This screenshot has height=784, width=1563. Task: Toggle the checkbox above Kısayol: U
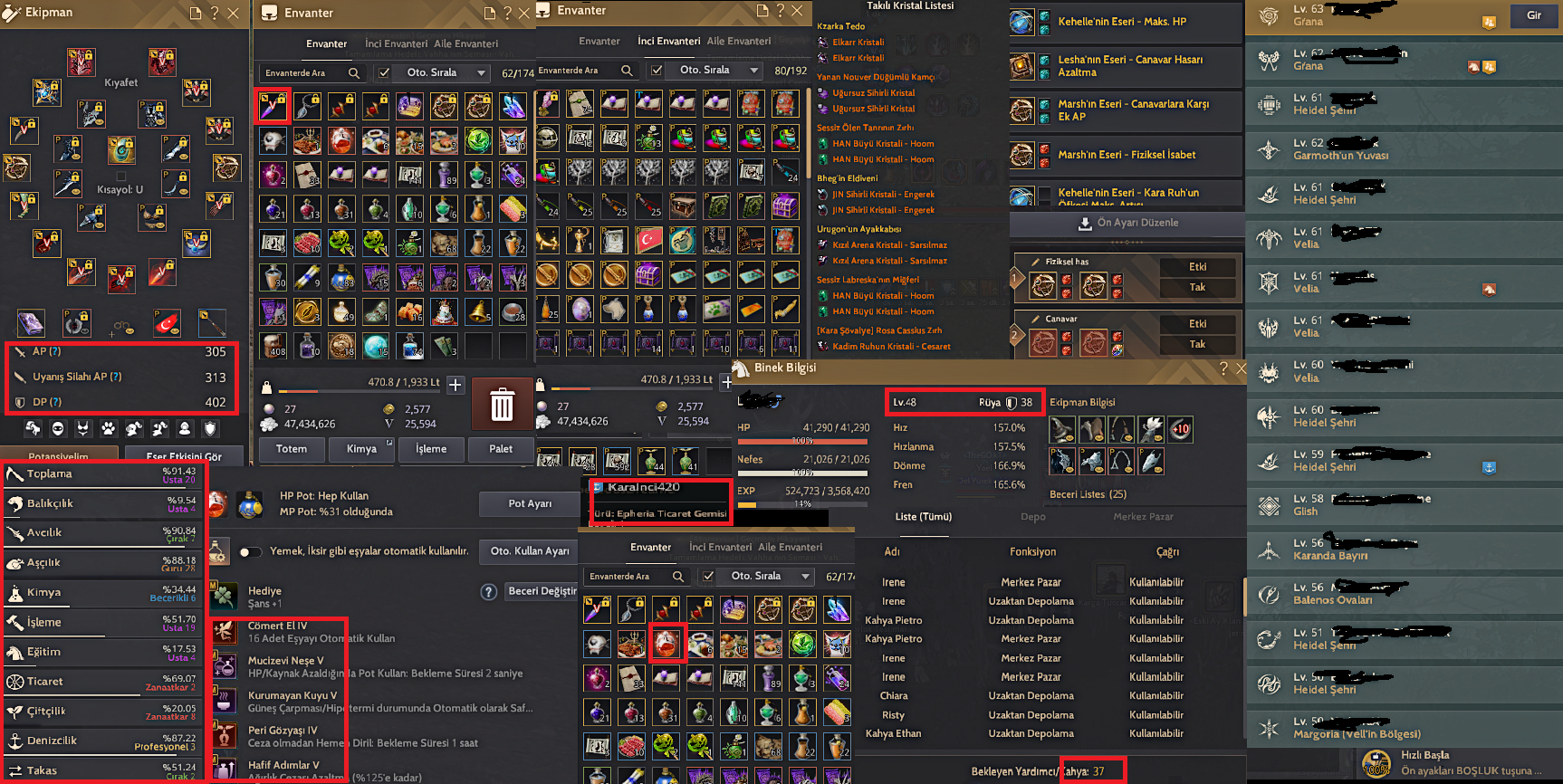[120, 177]
